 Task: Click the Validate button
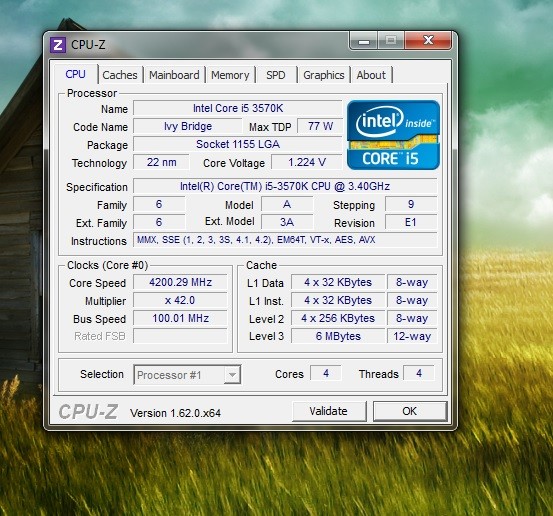pos(329,411)
